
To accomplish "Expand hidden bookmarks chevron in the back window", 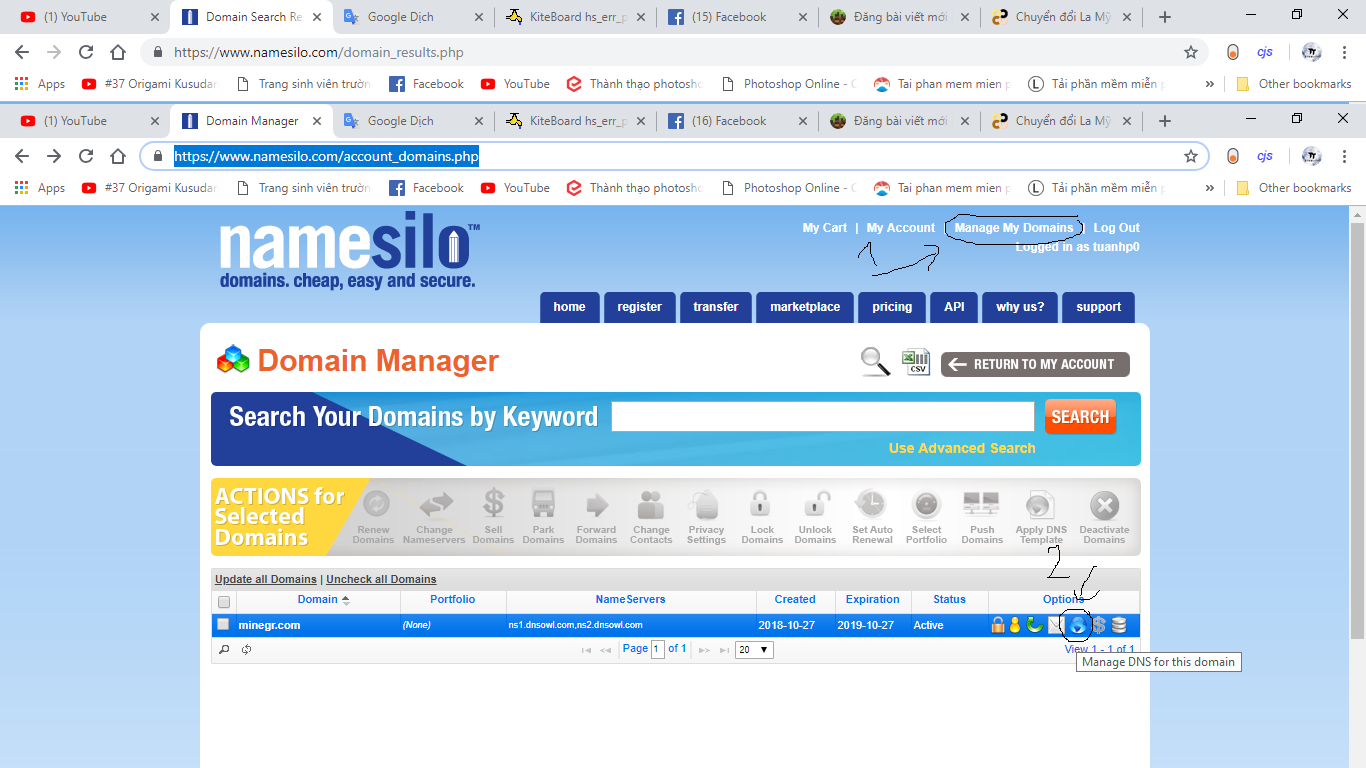I will (x=1210, y=84).
